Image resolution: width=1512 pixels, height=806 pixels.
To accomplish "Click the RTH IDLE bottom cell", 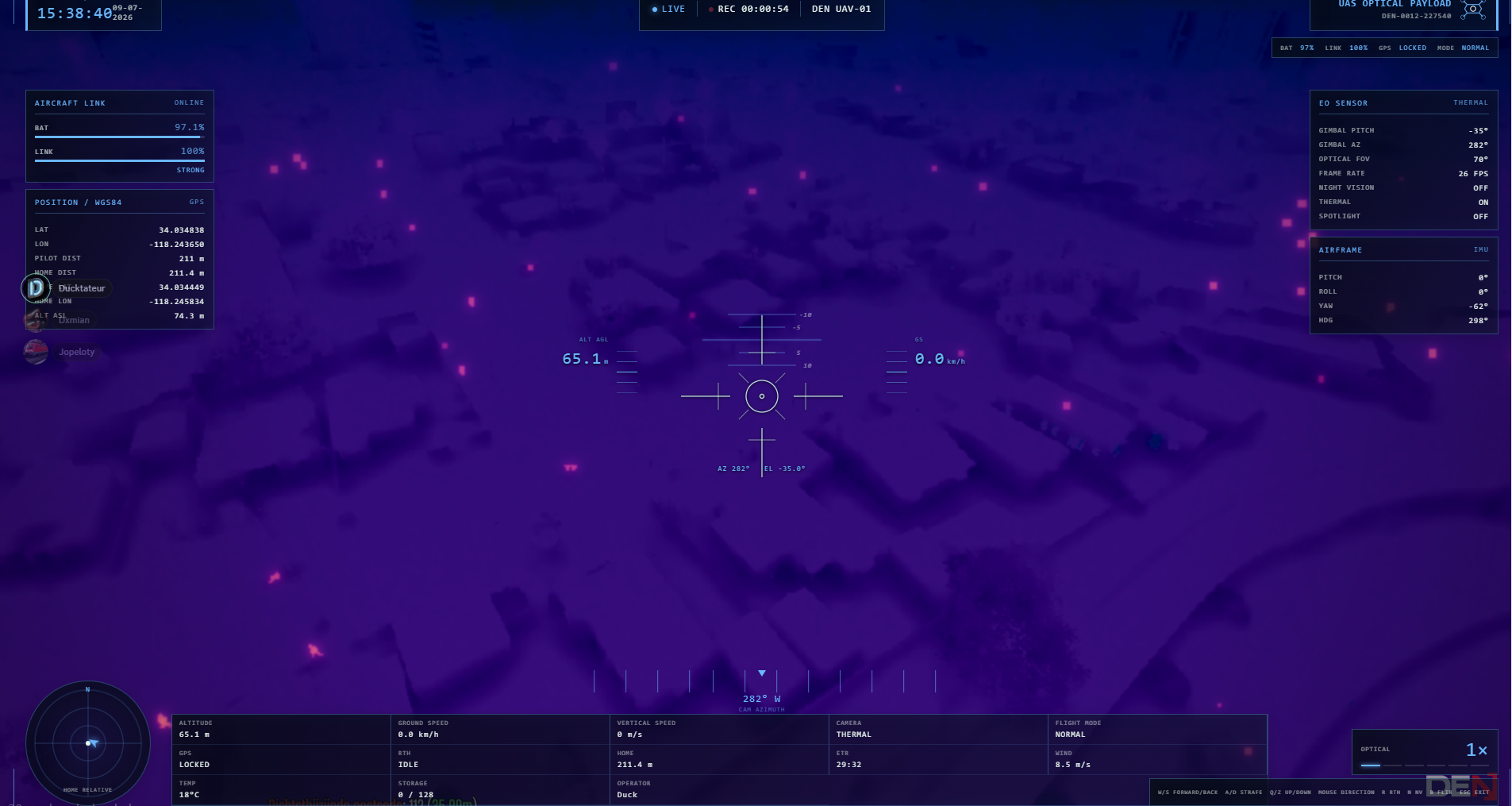I will tap(500, 759).
